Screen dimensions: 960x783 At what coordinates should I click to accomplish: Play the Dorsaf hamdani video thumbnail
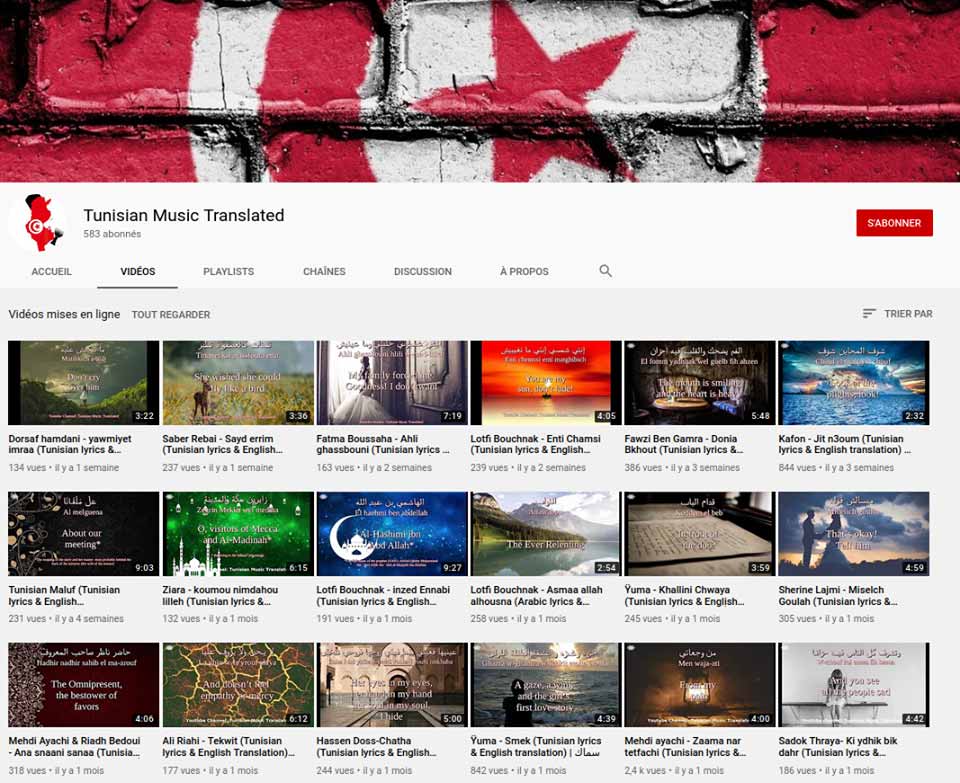[84, 383]
